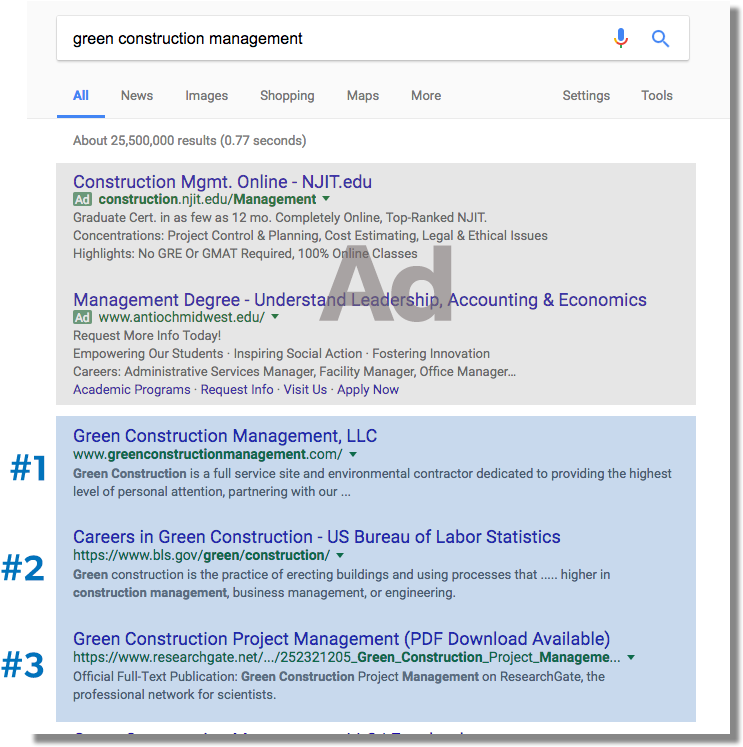743x747 pixels.
Task: Click the Concentrations: Project Control & Planning line
Action: click(x=310, y=236)
